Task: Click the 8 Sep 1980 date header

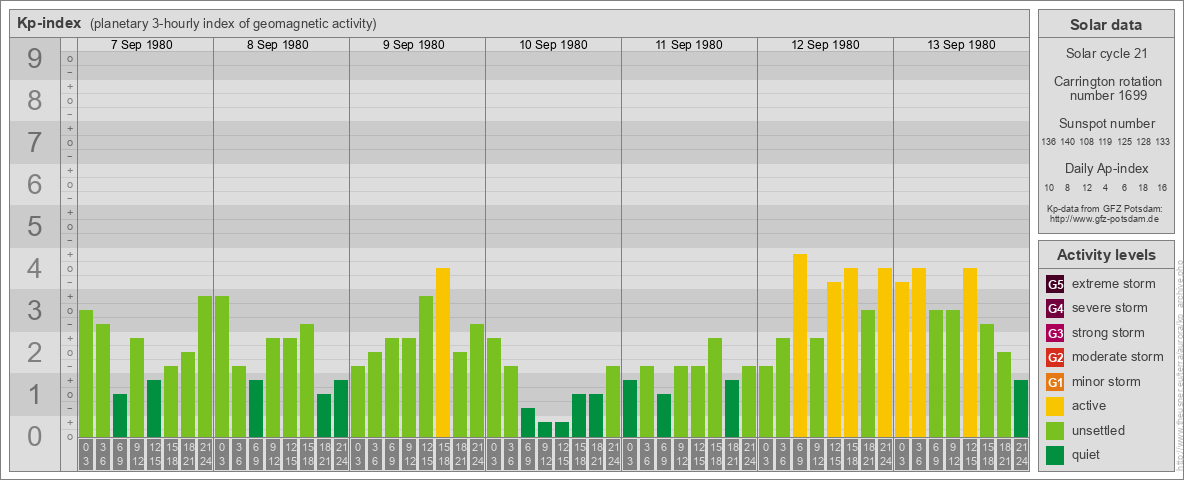Action: 278,45
